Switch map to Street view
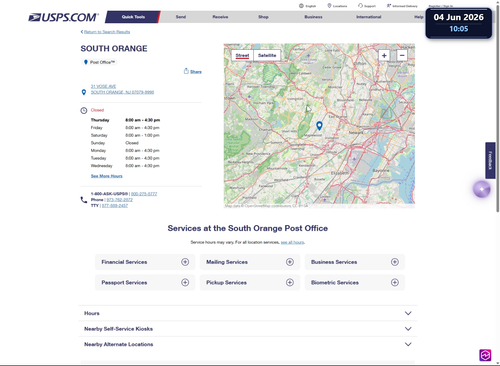 (x=242, y=55)
